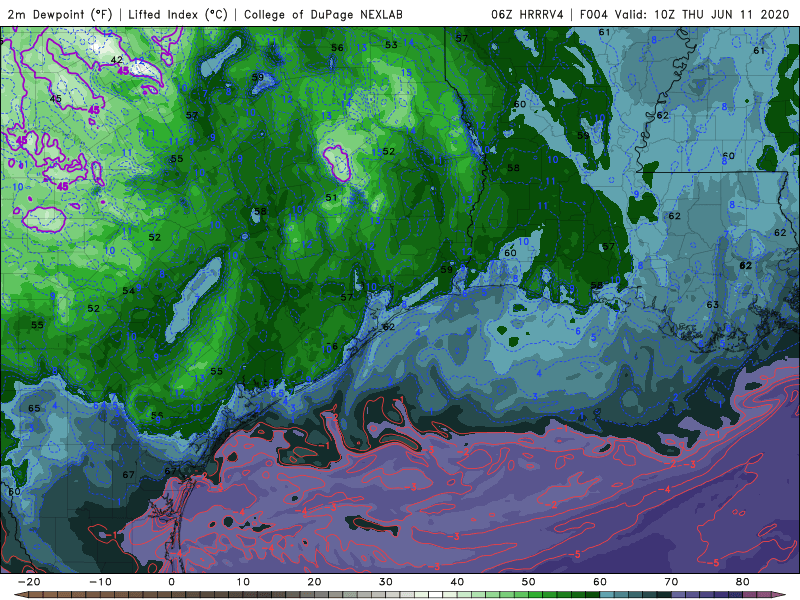Click "College of DuPage NEXLAB" header text
The width and height of the screenshot is (800, 600).
pos(323,14)
